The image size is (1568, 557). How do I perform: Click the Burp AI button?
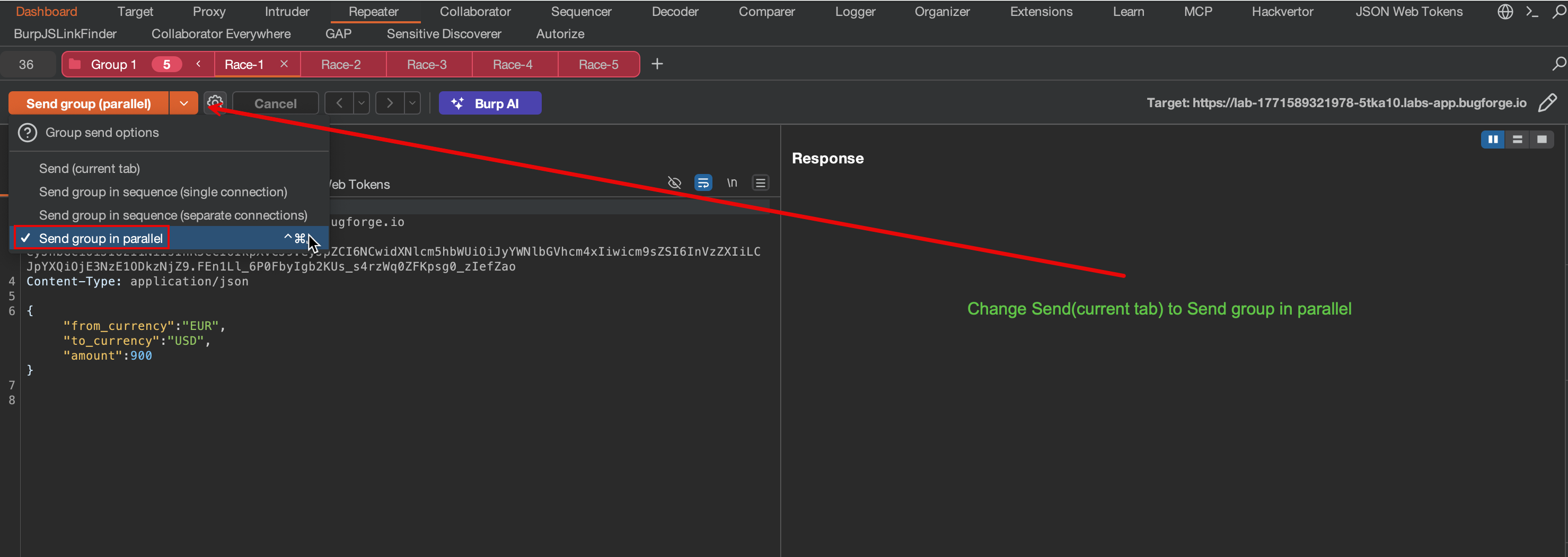pyautogui.click(x=490, y=102)
